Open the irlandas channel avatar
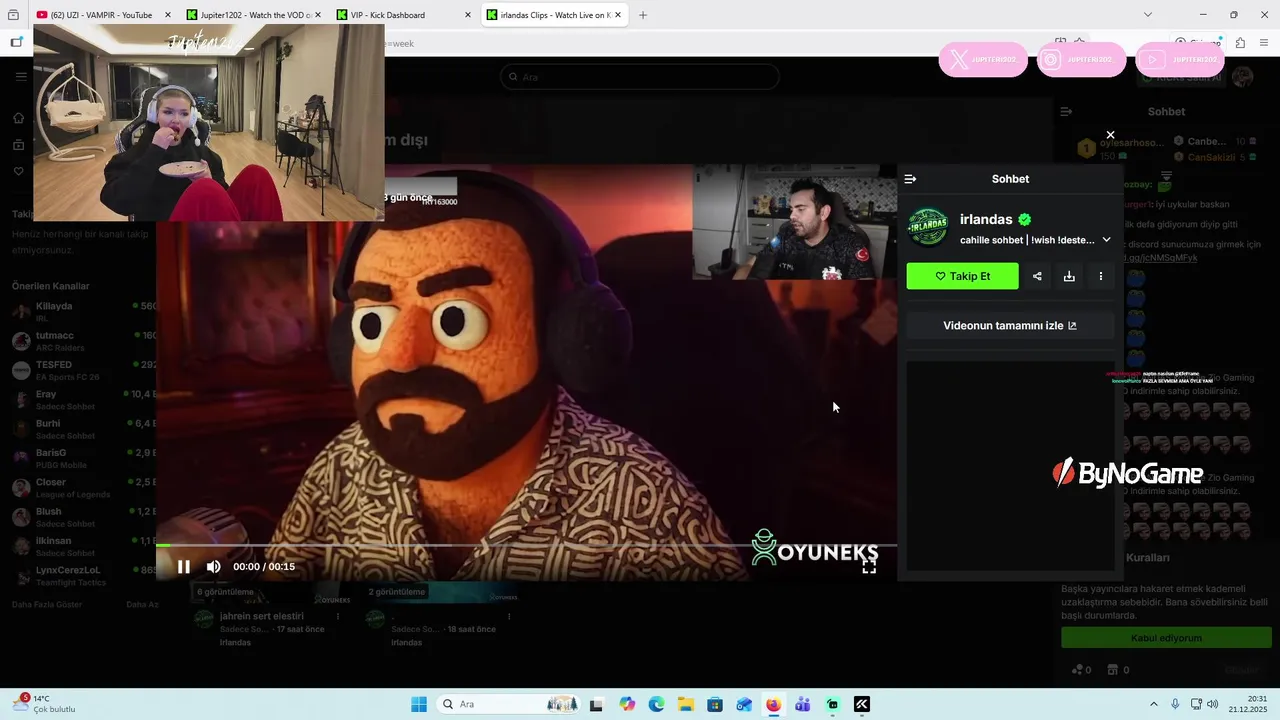This screenshot has height=720, width=1280. (928, 228)
